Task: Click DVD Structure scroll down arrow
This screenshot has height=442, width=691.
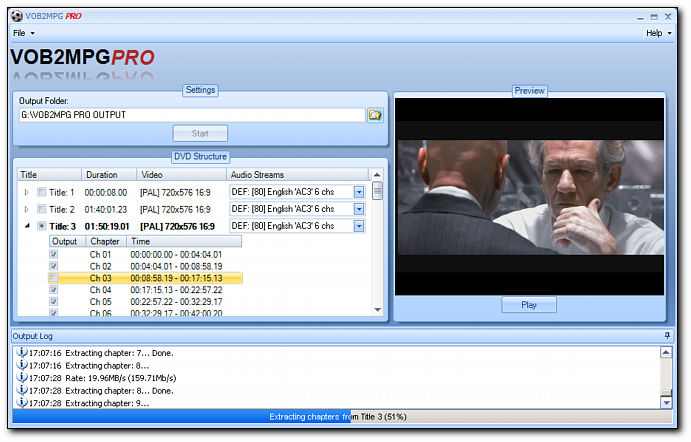Action: click(x=377, y=310)
